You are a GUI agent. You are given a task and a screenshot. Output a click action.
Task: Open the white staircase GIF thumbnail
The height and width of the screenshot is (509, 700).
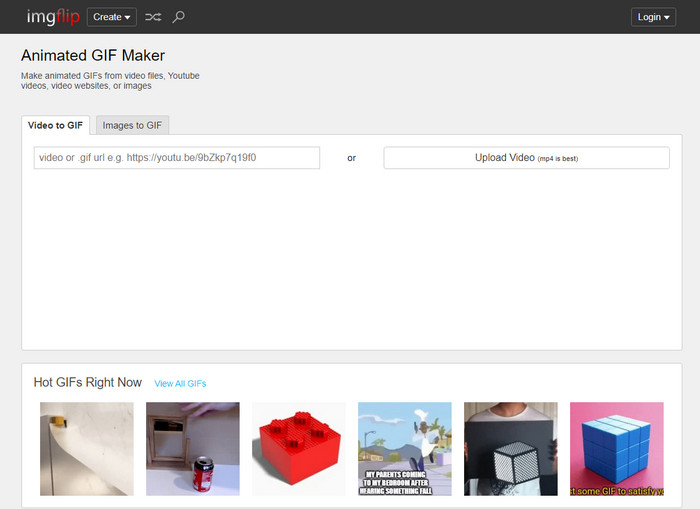(x=87, y=449)
